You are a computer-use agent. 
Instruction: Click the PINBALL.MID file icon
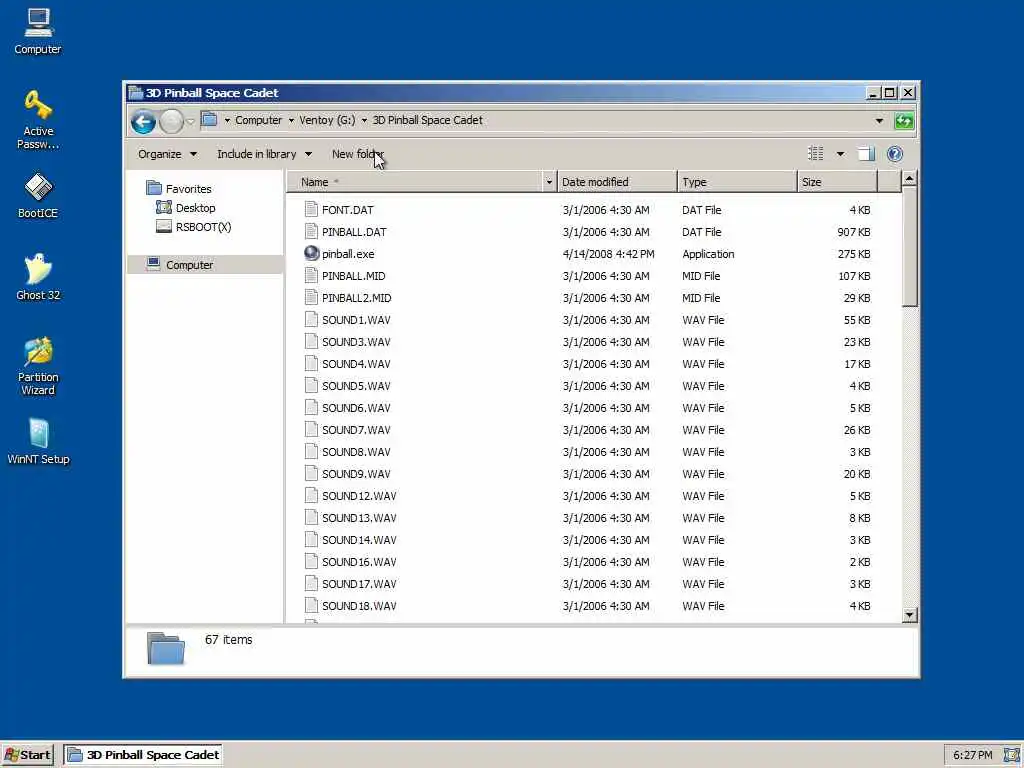pos(312,276)
